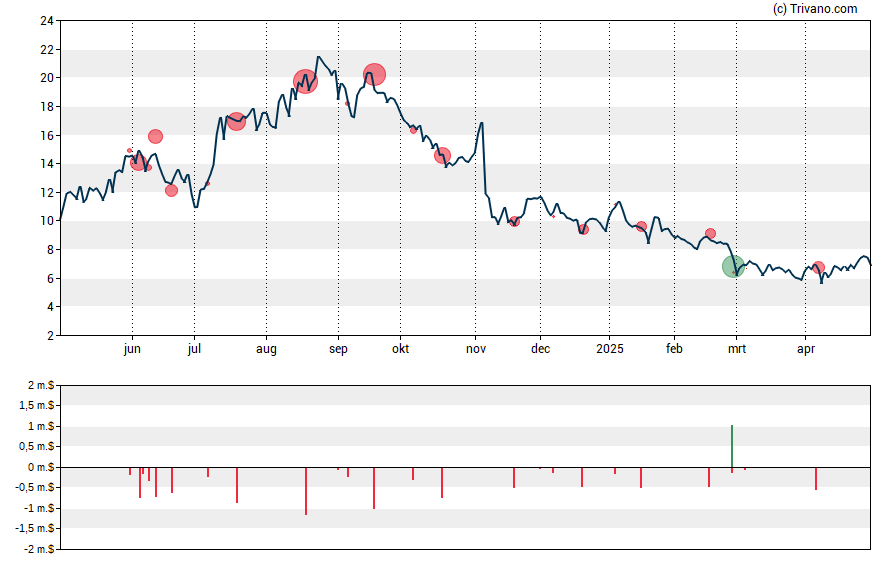888x565 pixels.
Task: Click the 'dec' axis label
Action: 540,348
